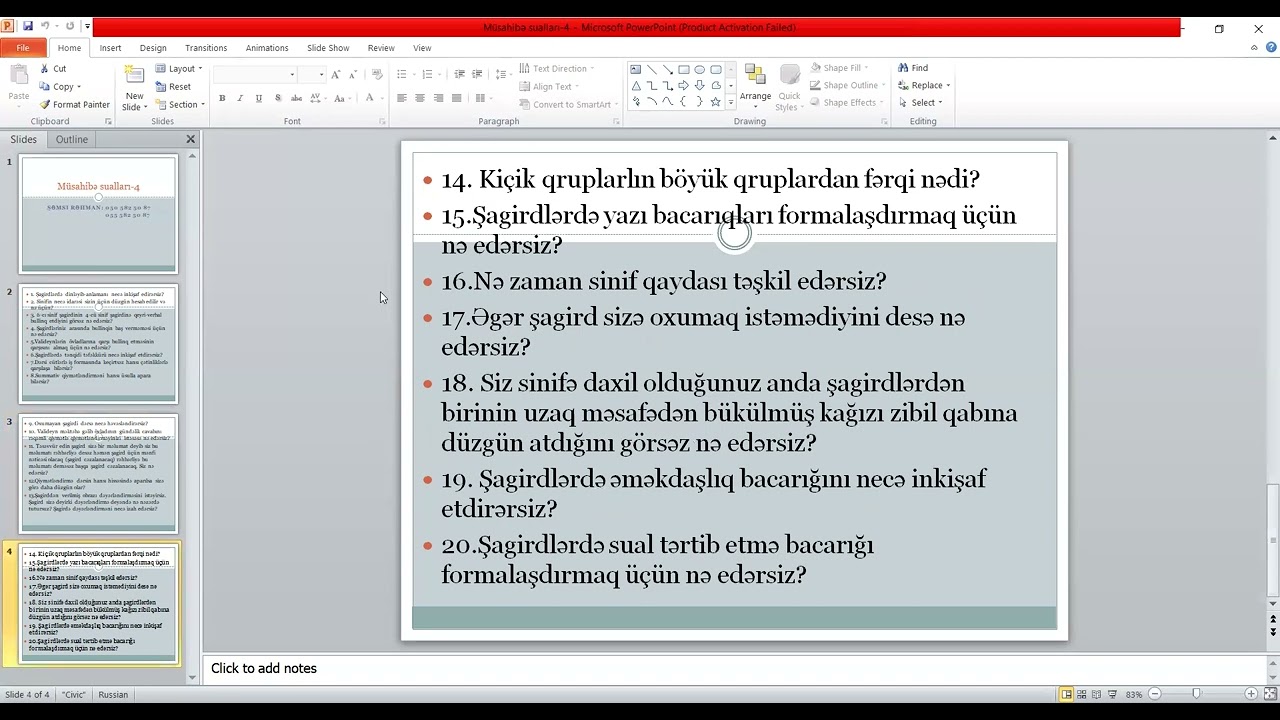Select the 5-point Star shape
This screenshot has height=720, width=1280.
pos(715,102)
